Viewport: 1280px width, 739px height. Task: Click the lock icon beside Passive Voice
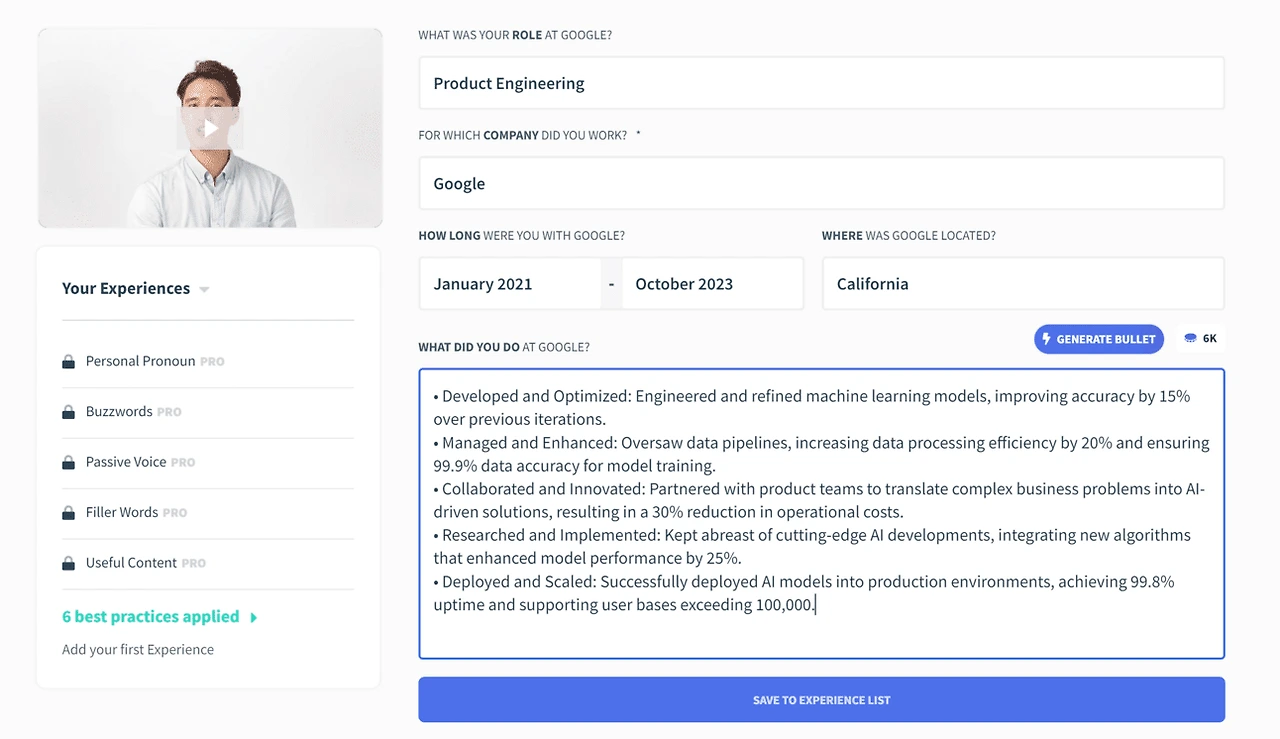pyautogui.click(x=68, y=462)
